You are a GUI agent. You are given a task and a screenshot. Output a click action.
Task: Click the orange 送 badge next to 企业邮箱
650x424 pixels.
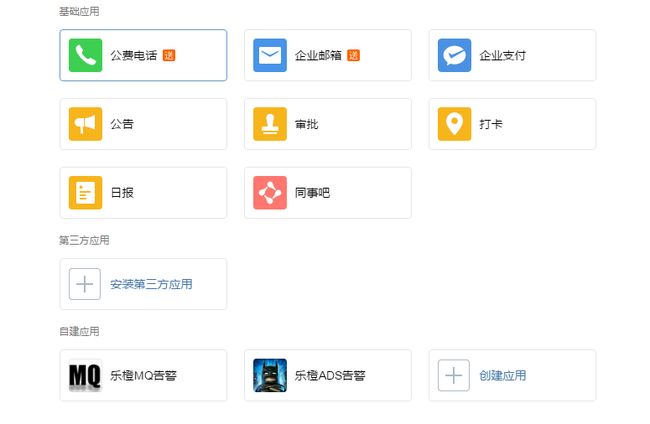point(353,55)
